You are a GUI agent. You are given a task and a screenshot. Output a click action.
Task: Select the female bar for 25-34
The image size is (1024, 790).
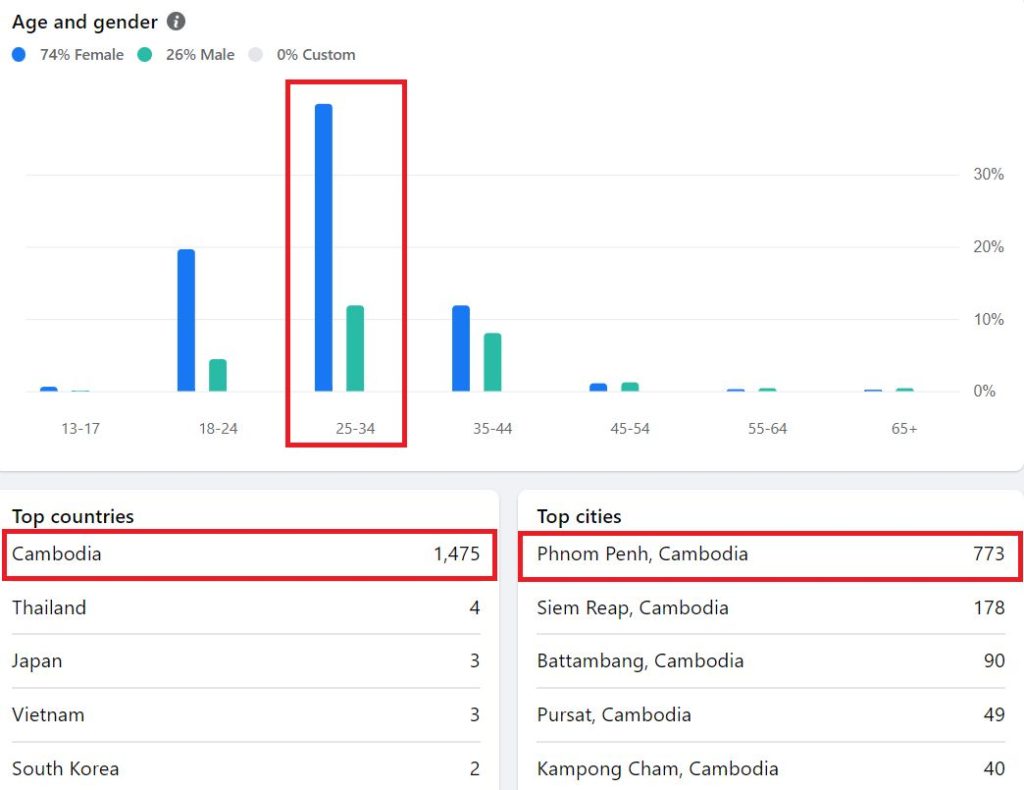[323, 247]
